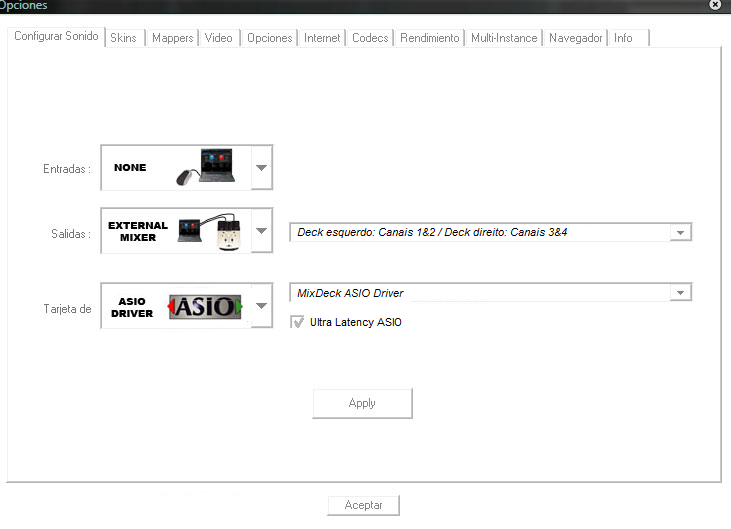Expand the Entradas NONE dropdown arrow

tap(260, 168)
